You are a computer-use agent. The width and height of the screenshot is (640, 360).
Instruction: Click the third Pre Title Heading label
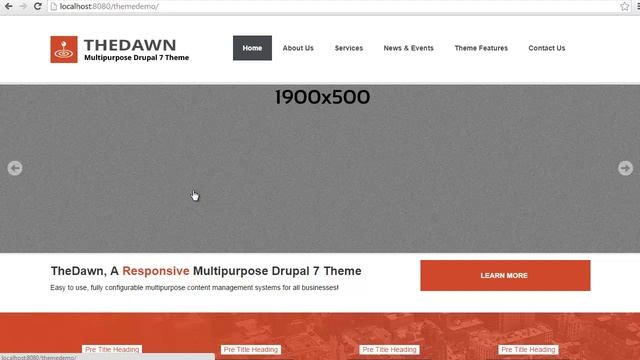(x=389, y=349)
